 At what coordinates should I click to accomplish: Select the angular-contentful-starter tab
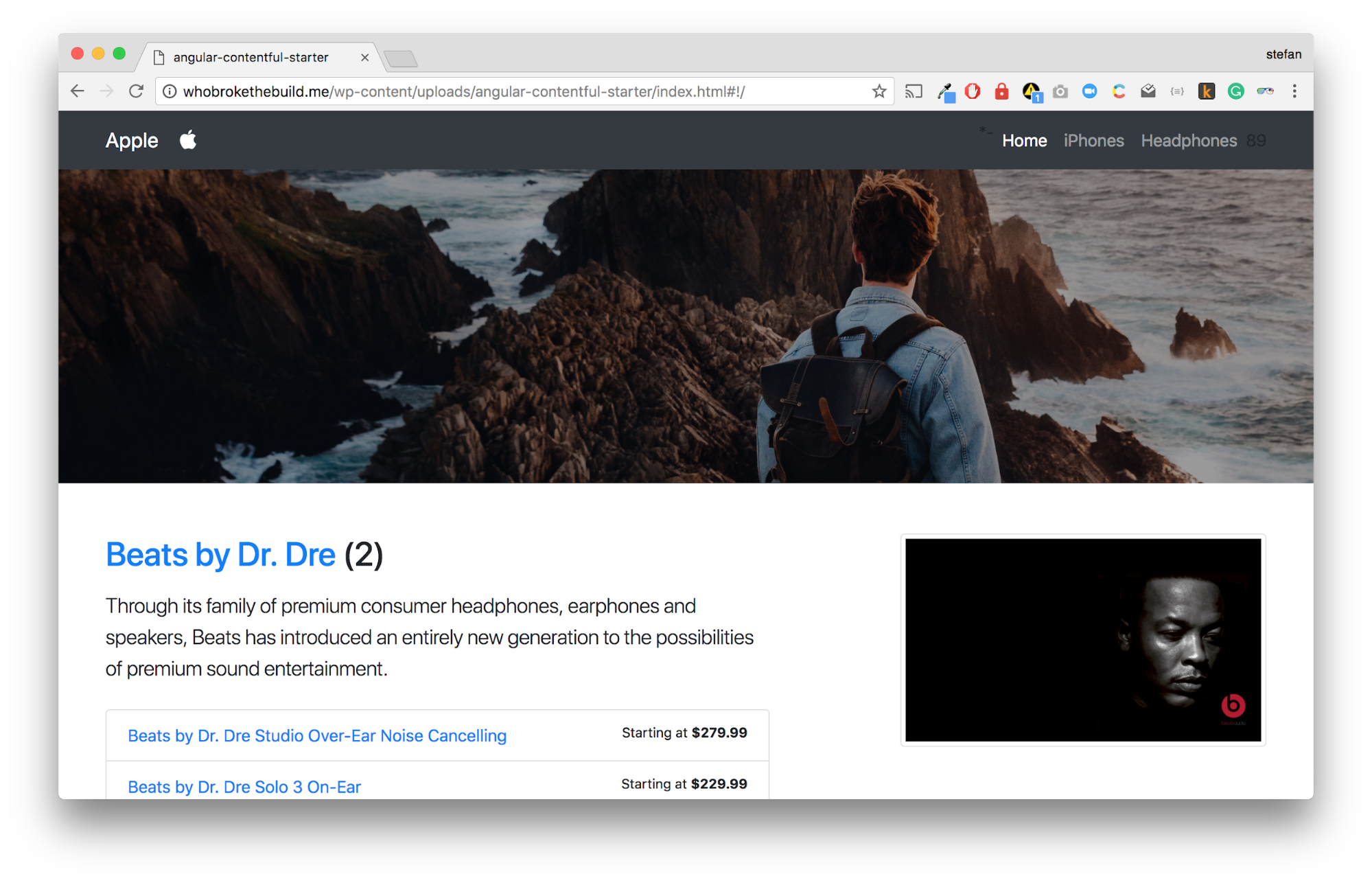point(251,58)
